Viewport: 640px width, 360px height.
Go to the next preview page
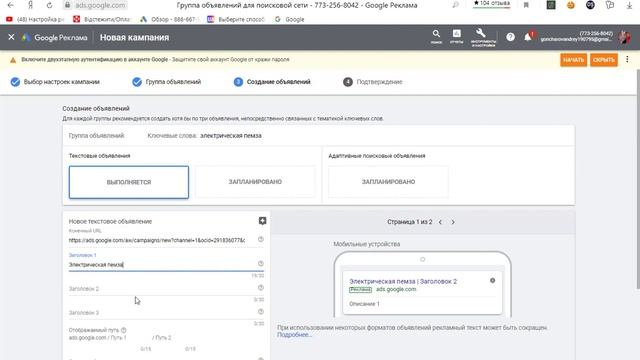[453, 222]
